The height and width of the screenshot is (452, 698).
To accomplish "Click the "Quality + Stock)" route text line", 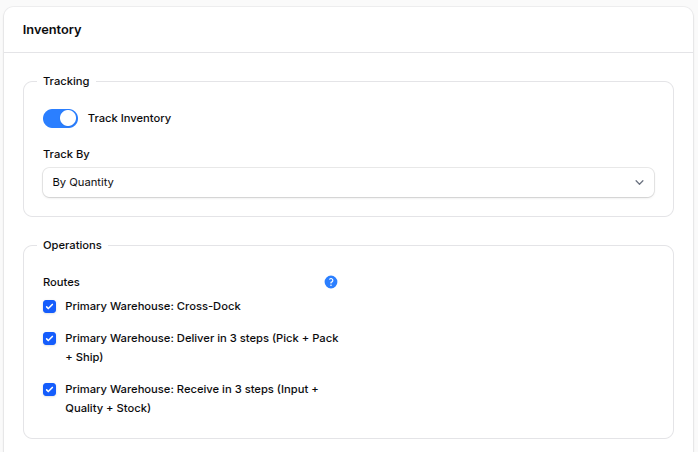I will [108, 408].
